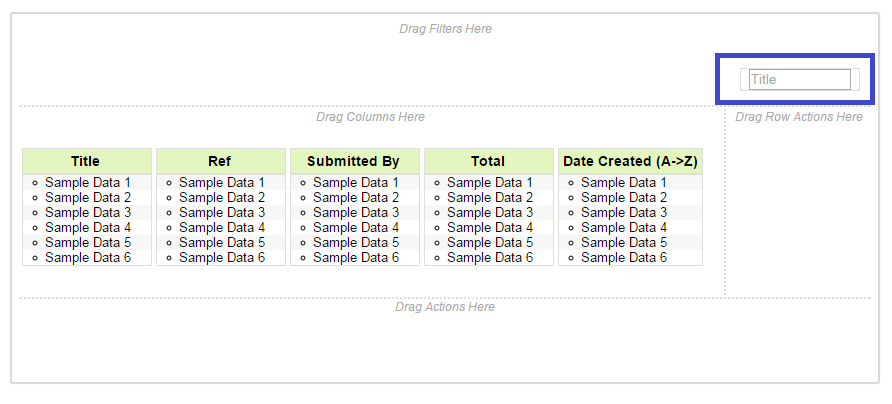Select the Ref column header
Screen dimensions: 892x404
pos(220,161)
